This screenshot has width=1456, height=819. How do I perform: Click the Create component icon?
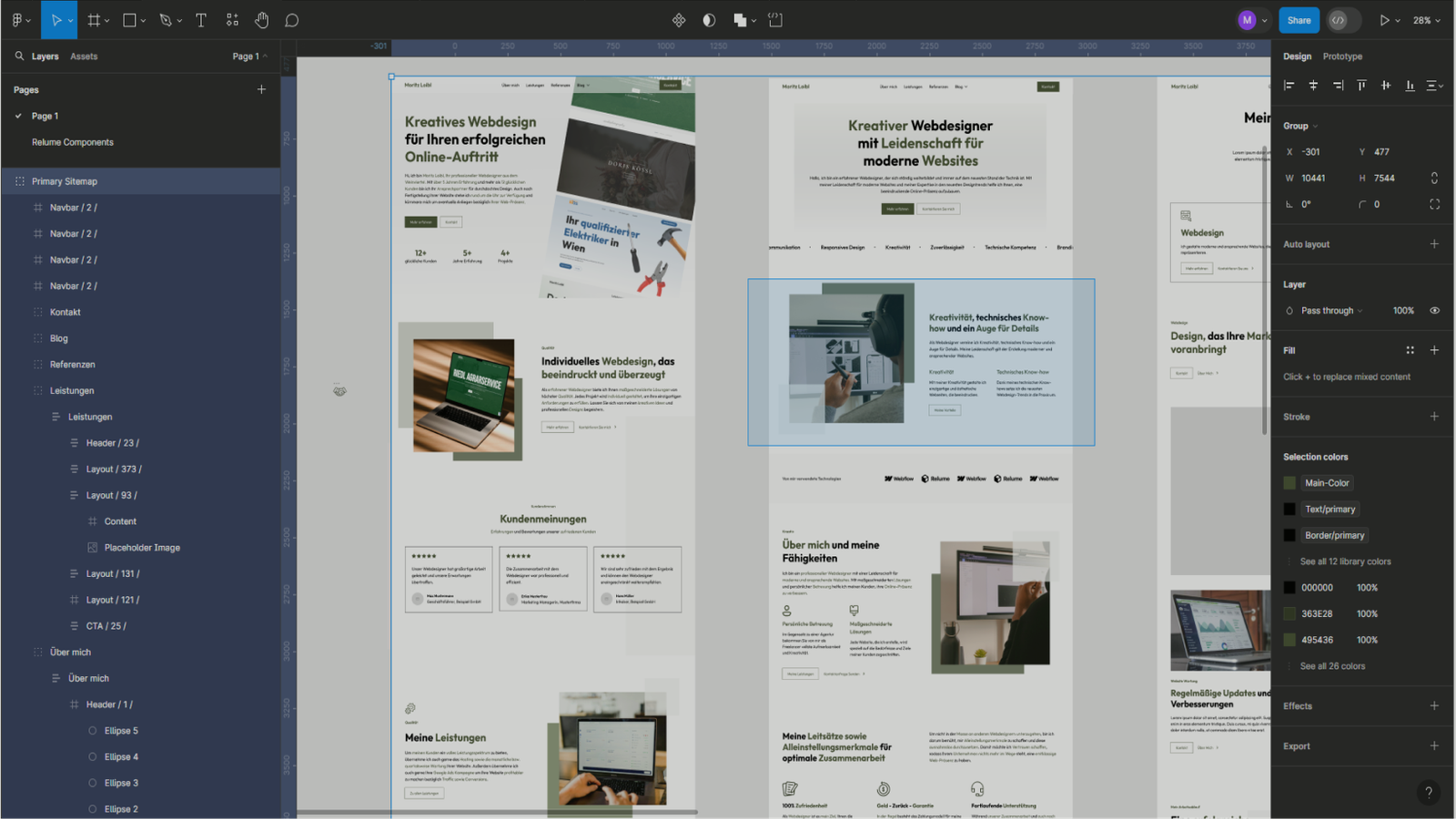[x=679, y=20]
